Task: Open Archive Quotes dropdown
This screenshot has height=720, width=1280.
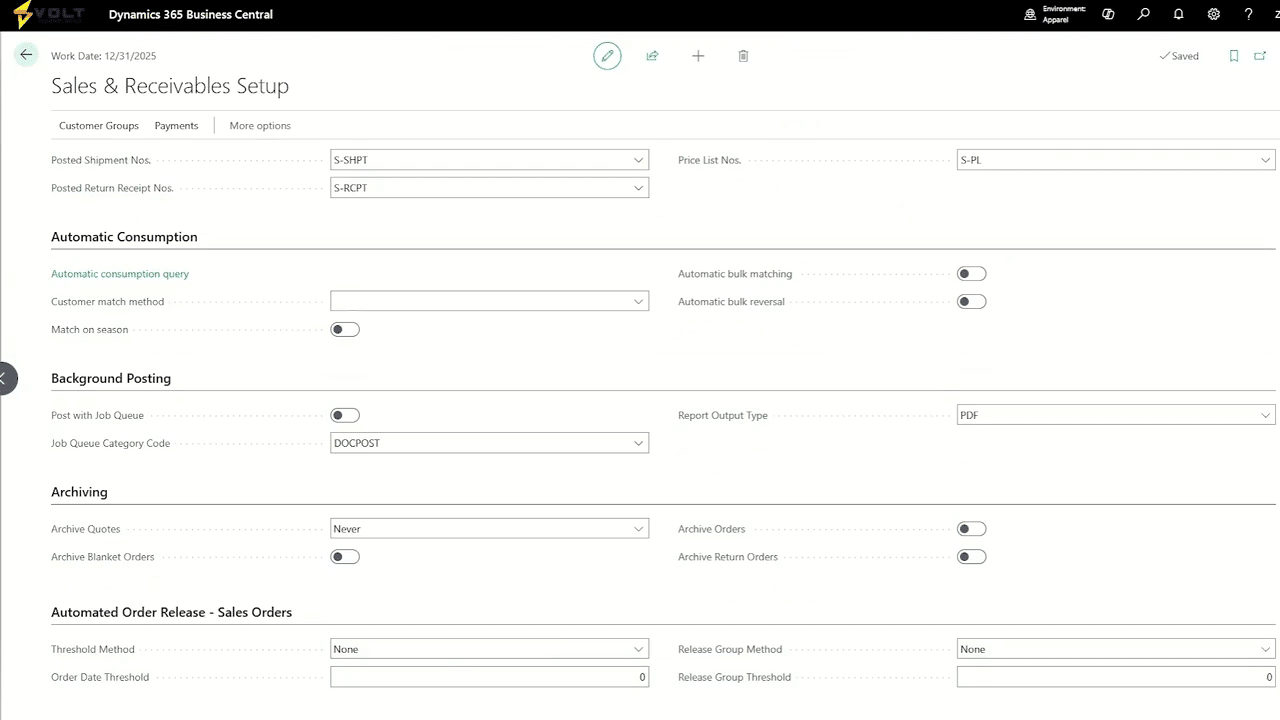Action: [x=638, y=528]
